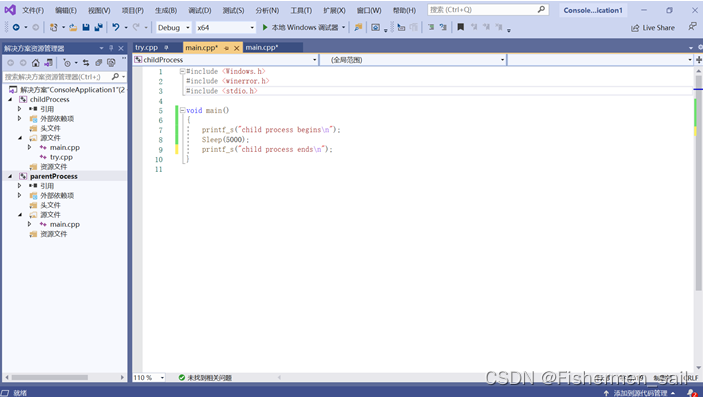Click the show all files icon
This screenshot has width=703, height=397.
pyautogui.click(x=111, y=63)
